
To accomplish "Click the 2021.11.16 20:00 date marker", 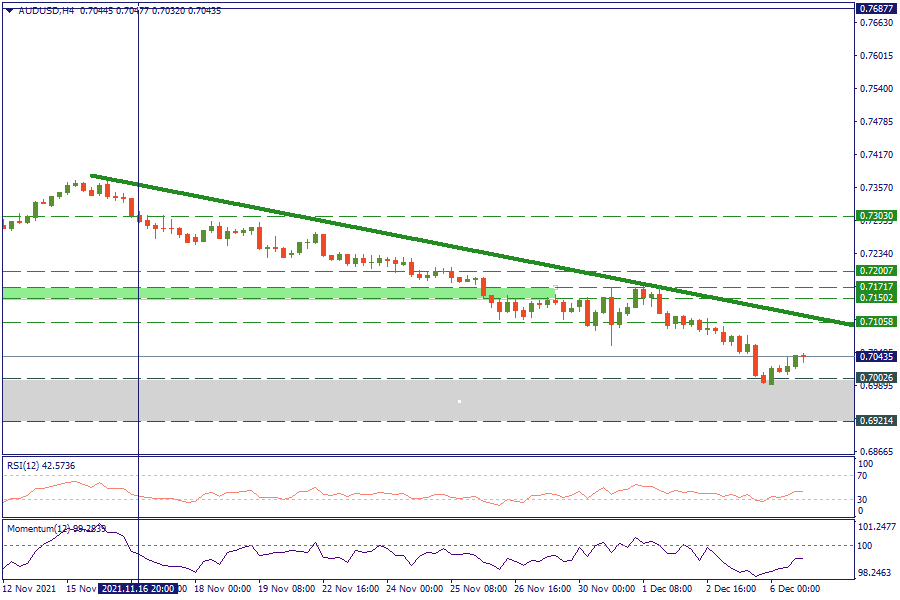I will 139,589.
